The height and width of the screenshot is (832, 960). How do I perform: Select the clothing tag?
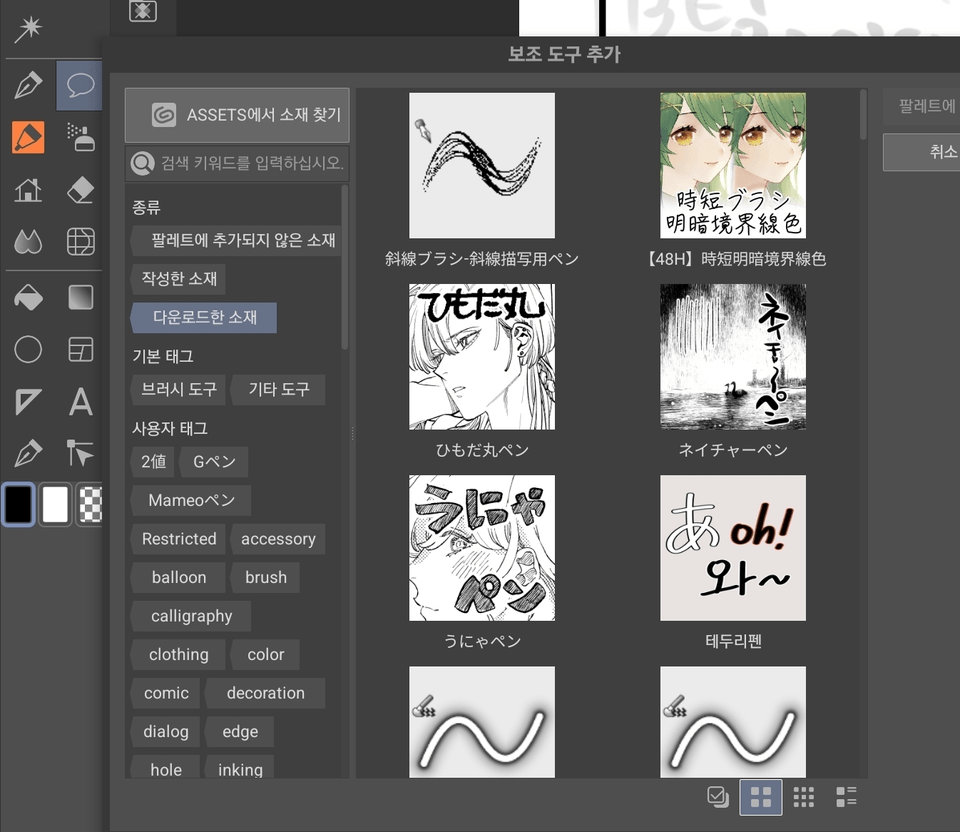tap(178, 654)
